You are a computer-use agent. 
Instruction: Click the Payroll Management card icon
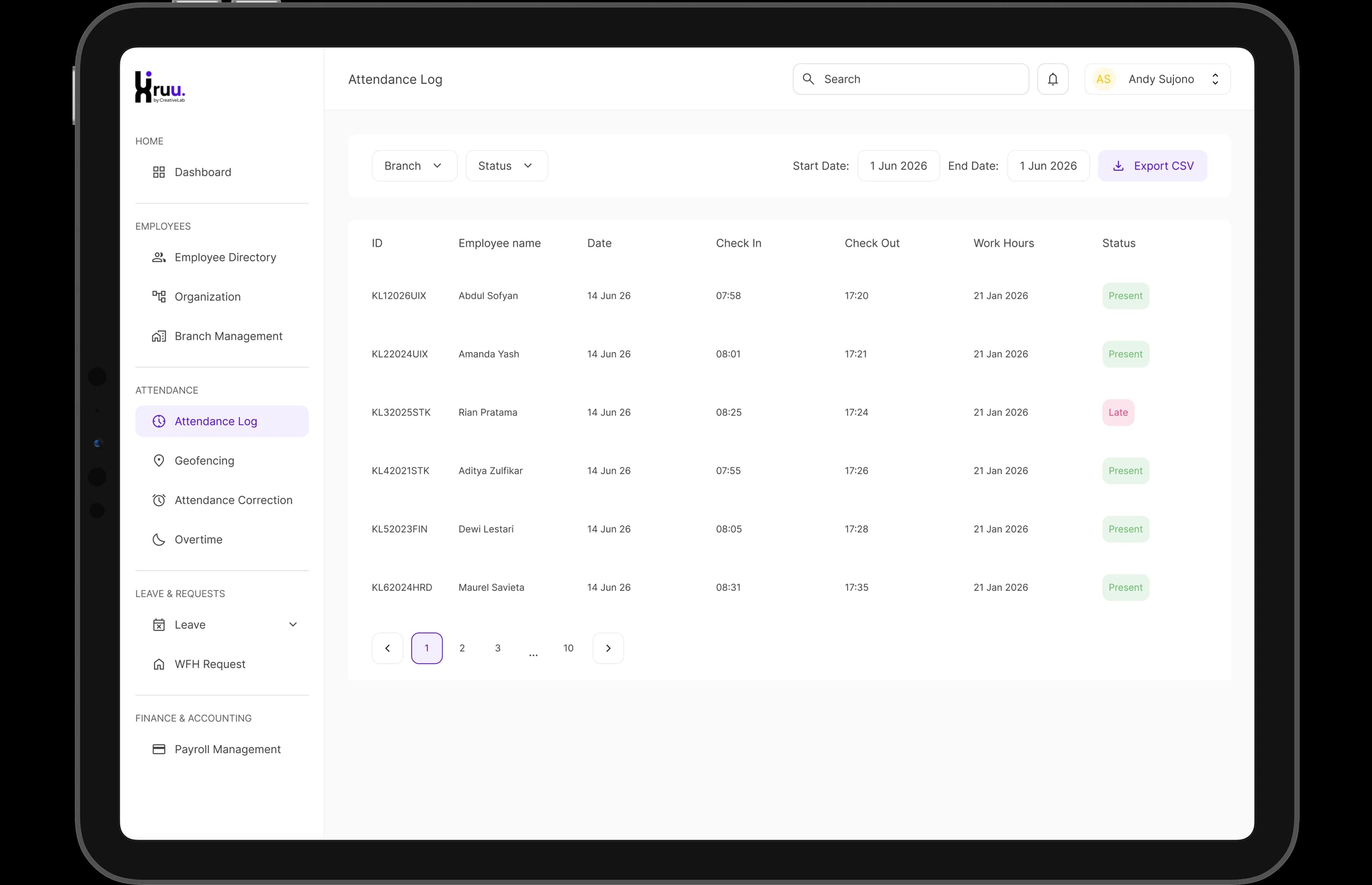point(159,749)
